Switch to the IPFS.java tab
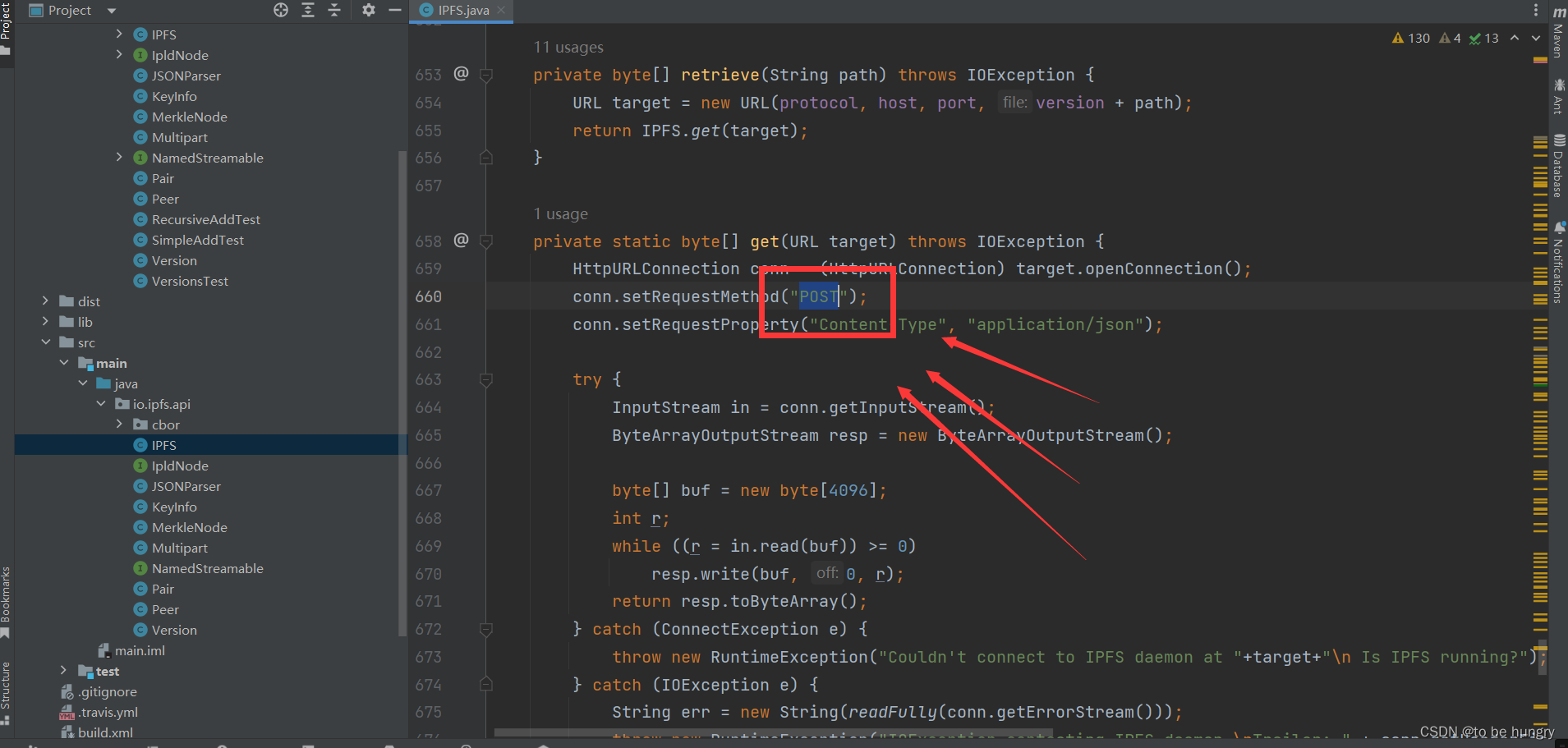This screenshot has width=1568, height=748. [x=463, y=10]
